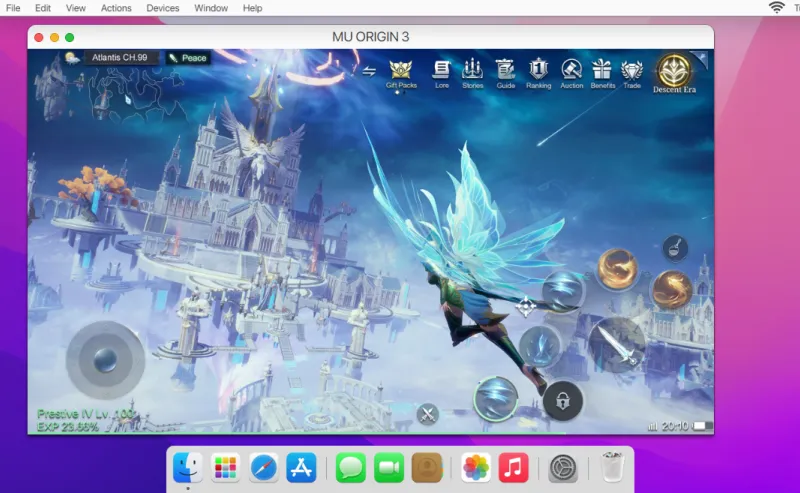Tap the crossed swords auto-battle icon
This screenshot has width=800, height=493.
(428, 414)
